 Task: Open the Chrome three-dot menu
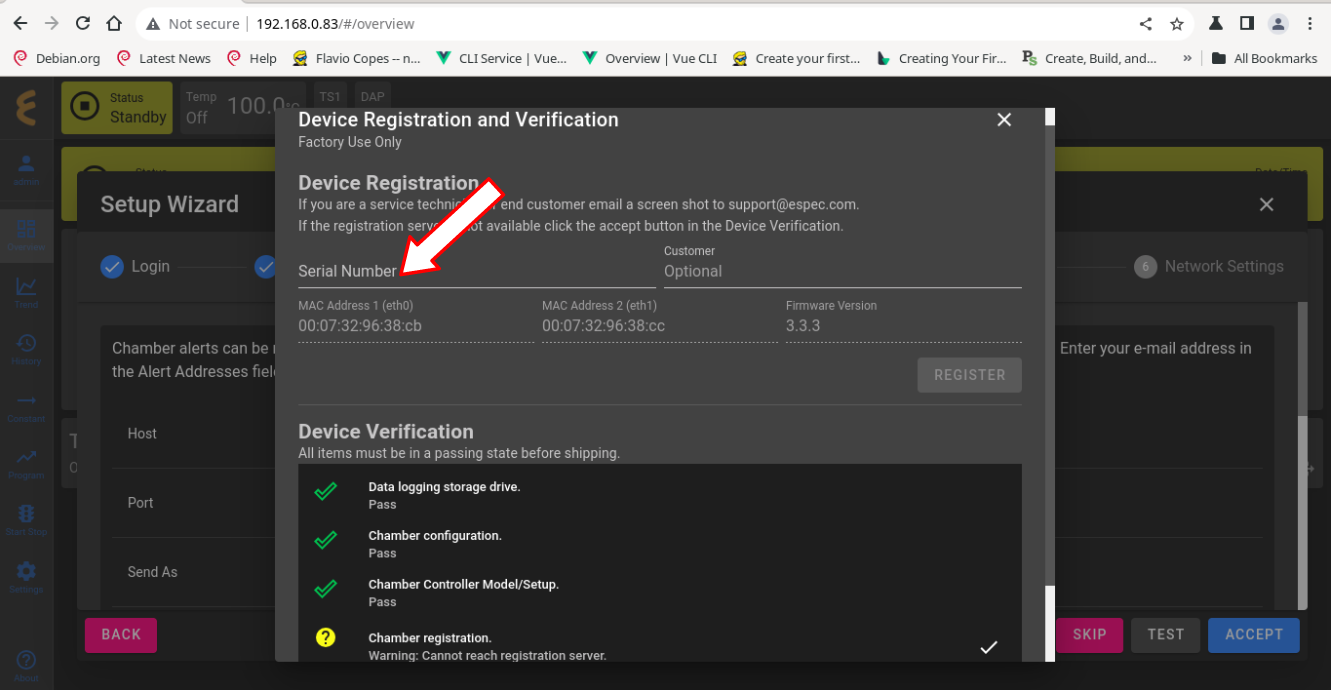(1311, 23)
